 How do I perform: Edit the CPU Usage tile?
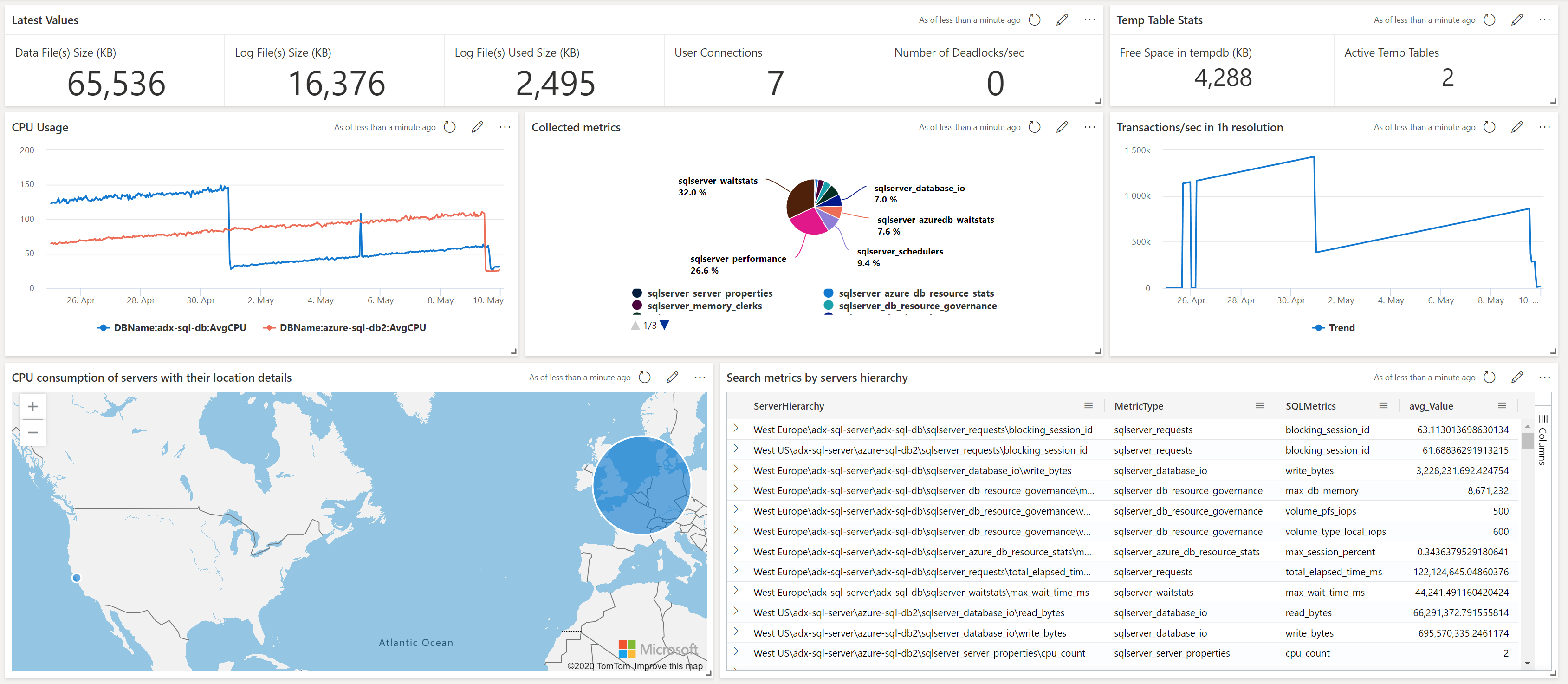coord(477,127)
